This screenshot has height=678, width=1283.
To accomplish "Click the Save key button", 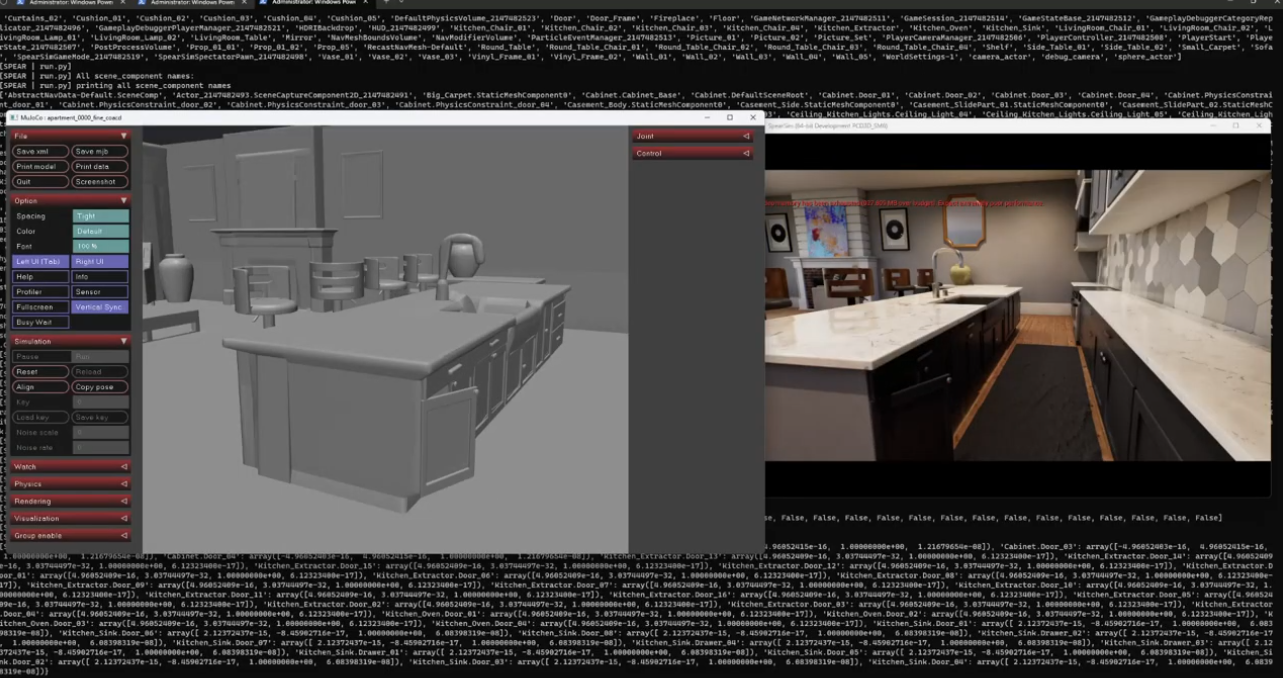I will [x=100, y=417].
